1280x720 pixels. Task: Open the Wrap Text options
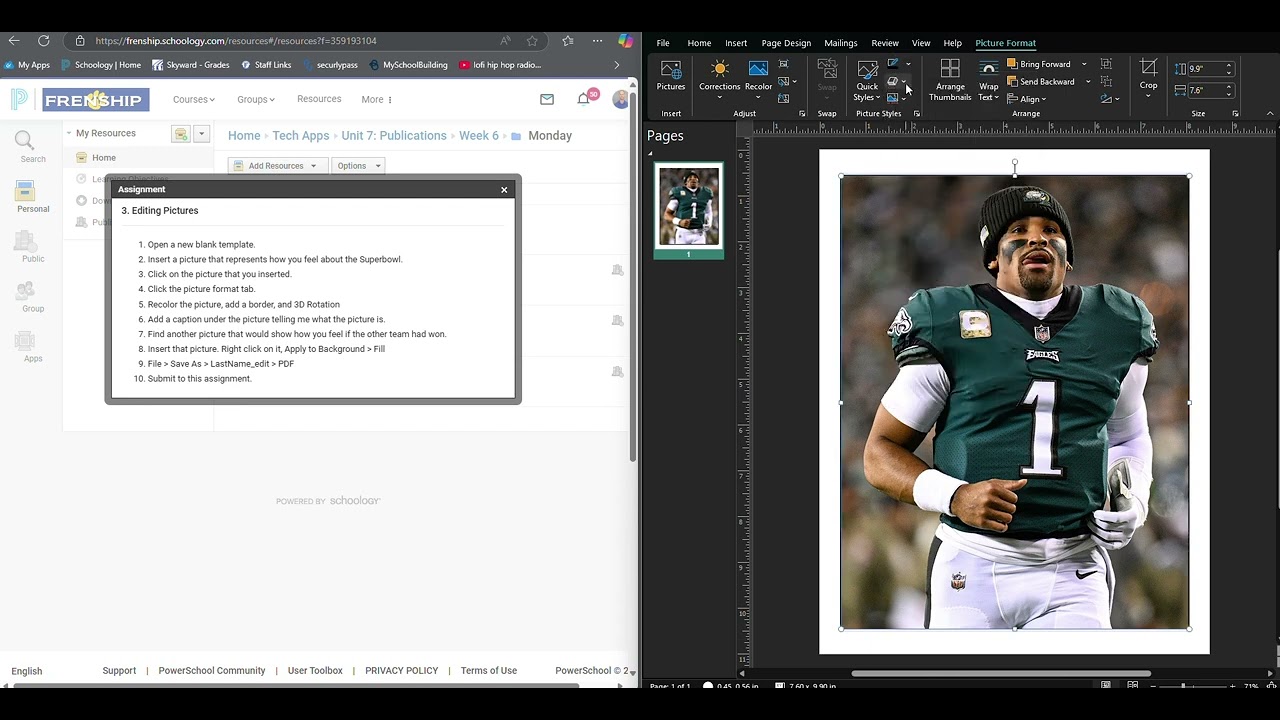point(988,80)
